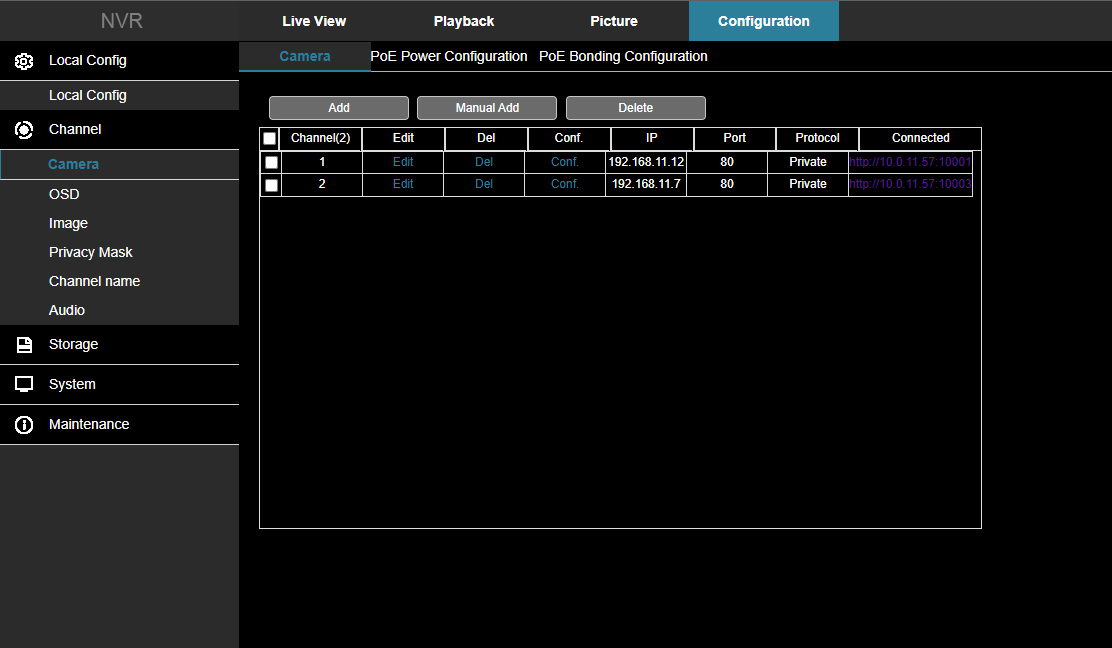Viewport: 1112px width, 648px height.
Task: Click Edit for channel 2
Action: (403, 184)
